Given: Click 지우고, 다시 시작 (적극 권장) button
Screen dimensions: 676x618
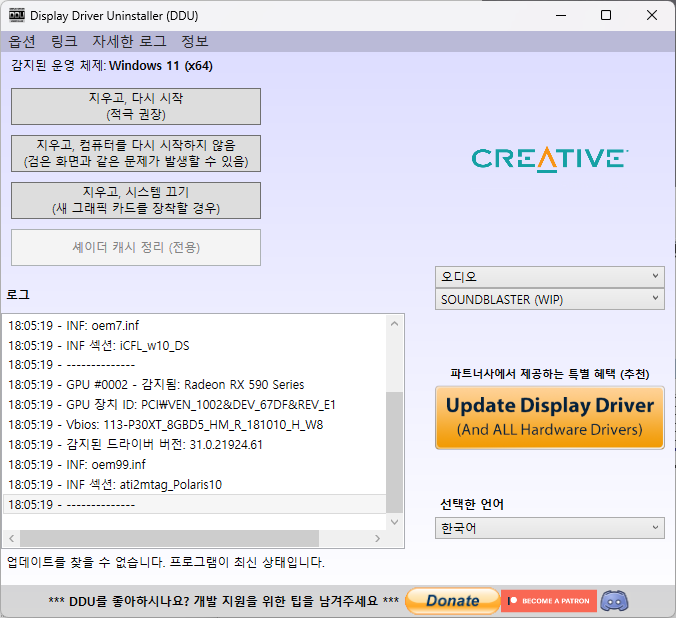Looking at the screenshot, I should tap(136, 107).
